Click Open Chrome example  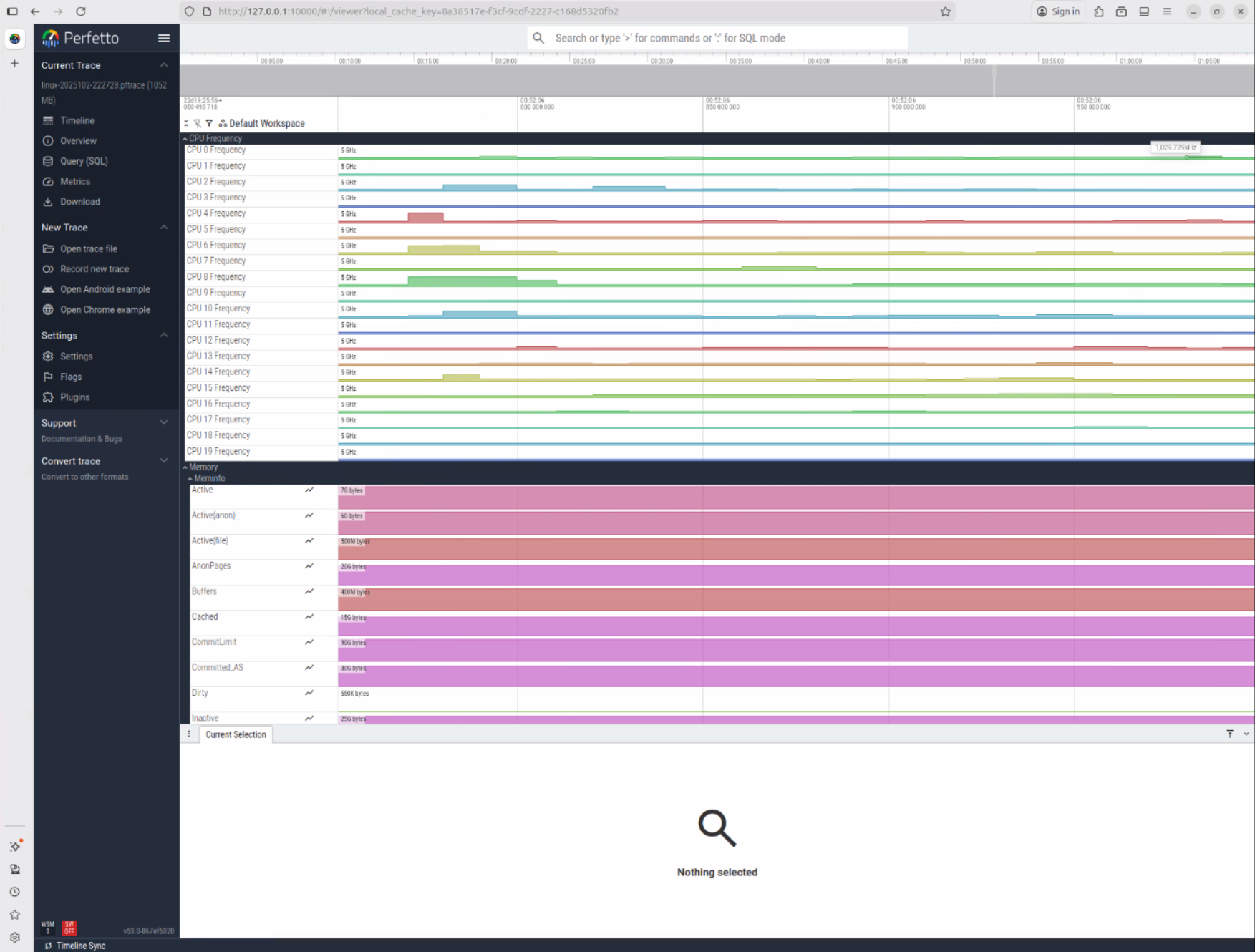(x=105, y=310)
